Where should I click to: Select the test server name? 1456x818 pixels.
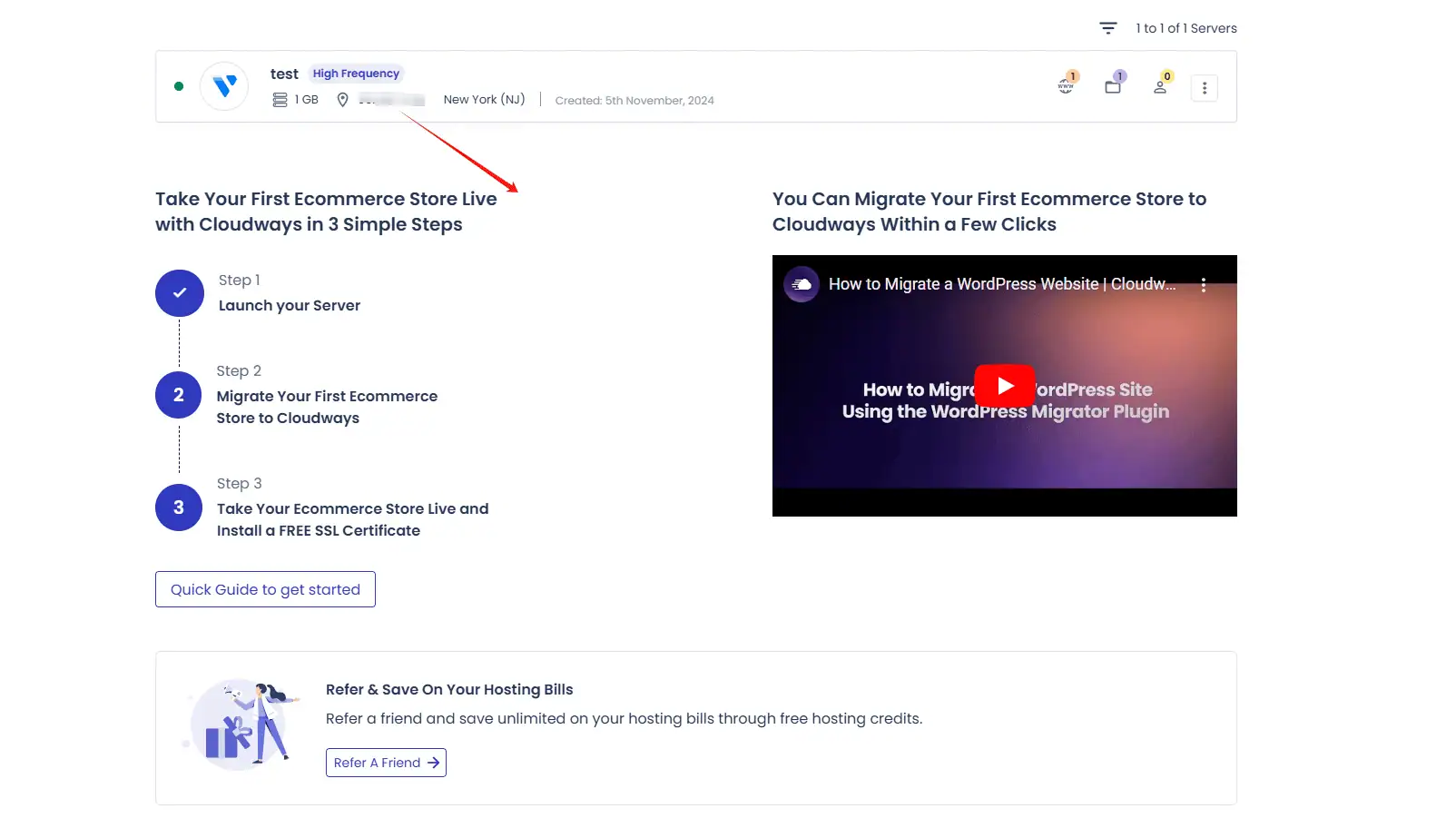tap(284, 74)
